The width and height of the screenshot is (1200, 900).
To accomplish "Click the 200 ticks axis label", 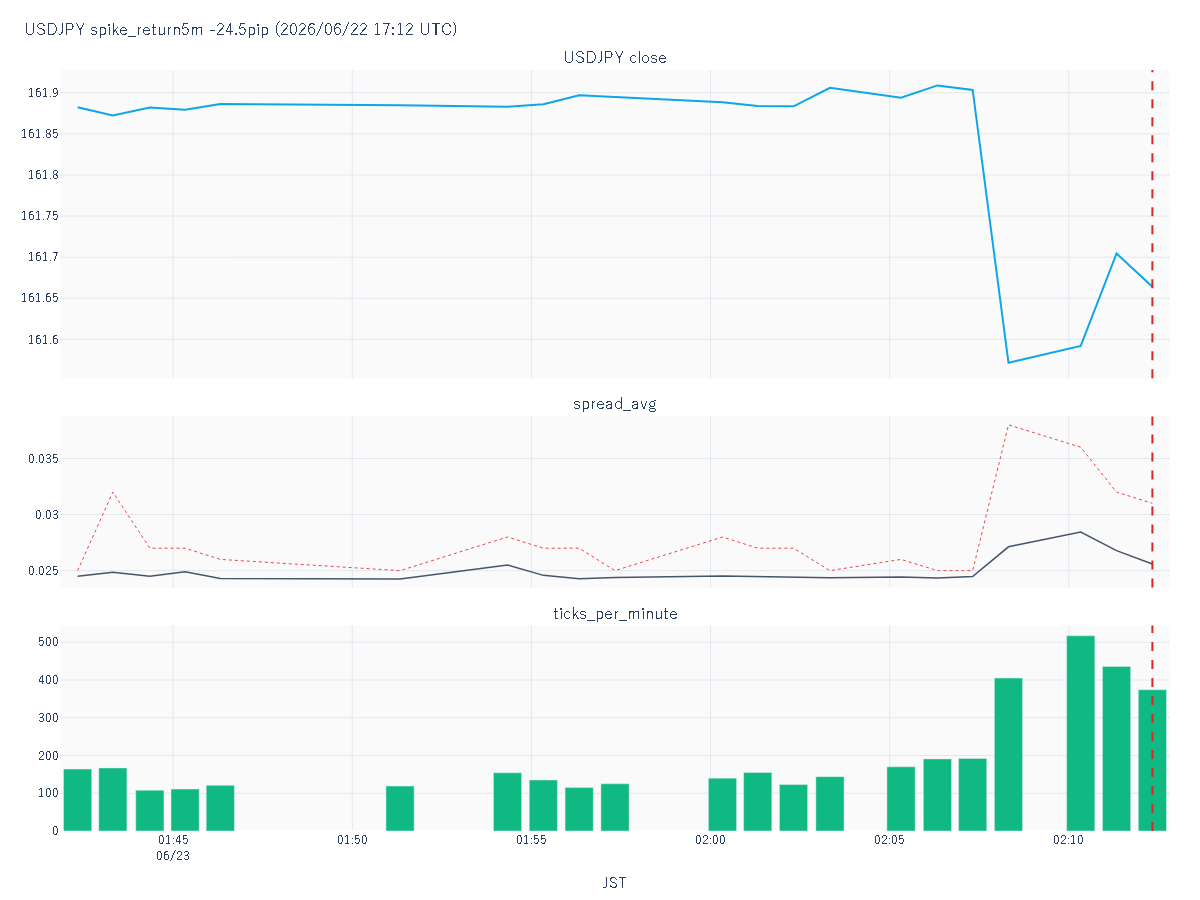I will 47,755.
